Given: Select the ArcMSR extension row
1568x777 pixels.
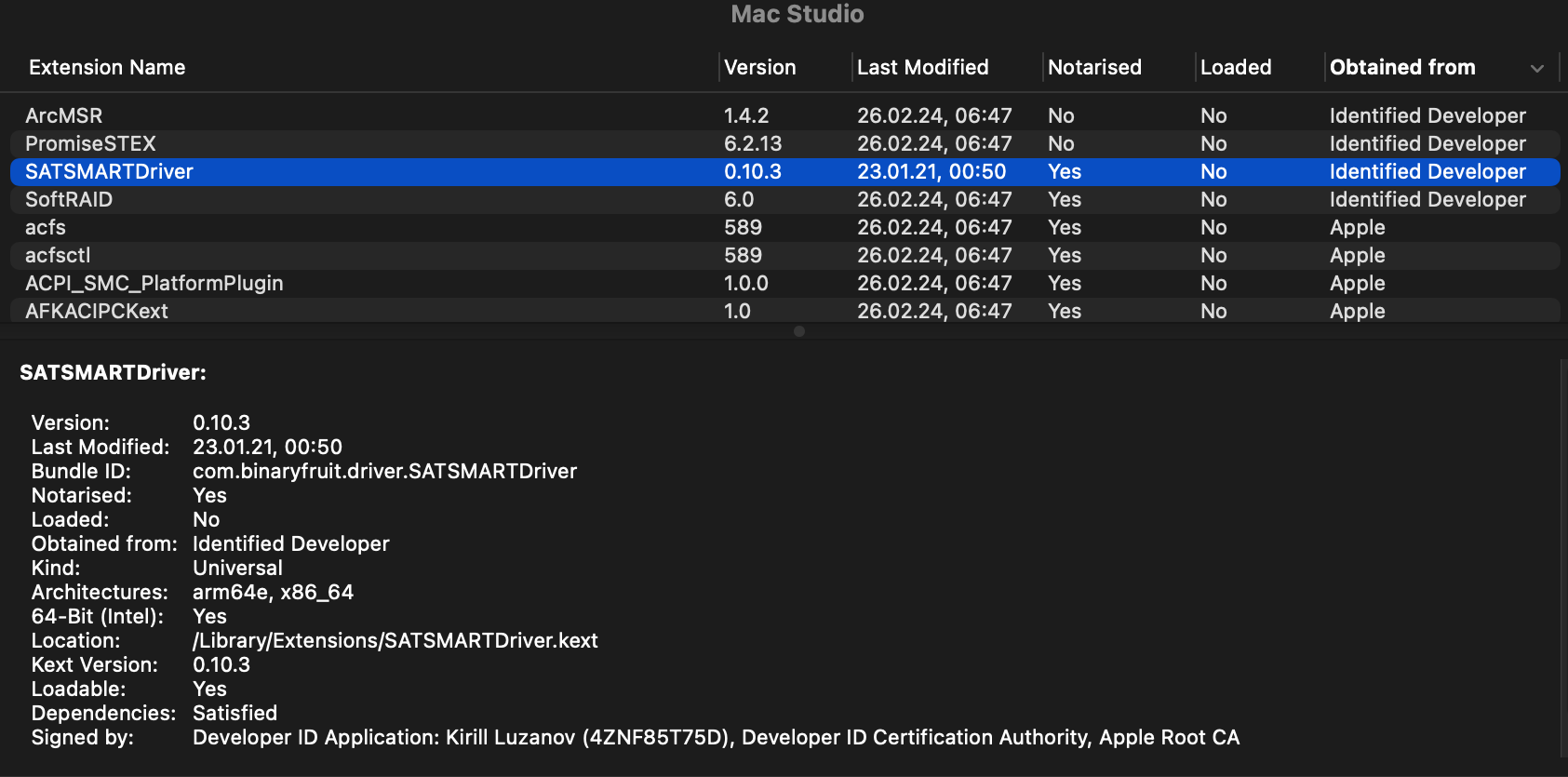Looking at the screenshot, I should tap(784, 116).
